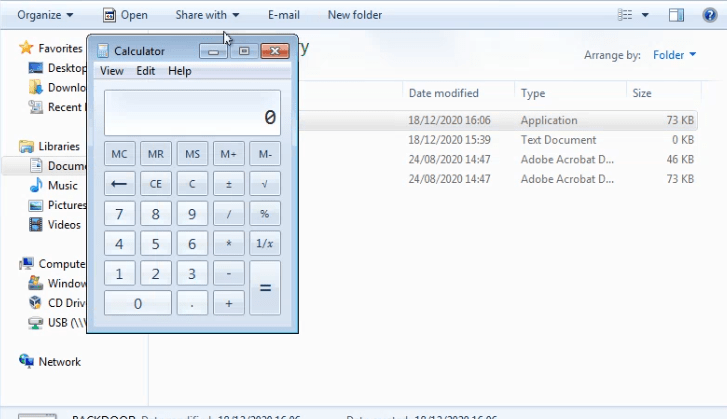Image resolution: width=727 pixels, height=419 pixels.
Task: Expand the Share with dropdown
Action: 207,15
